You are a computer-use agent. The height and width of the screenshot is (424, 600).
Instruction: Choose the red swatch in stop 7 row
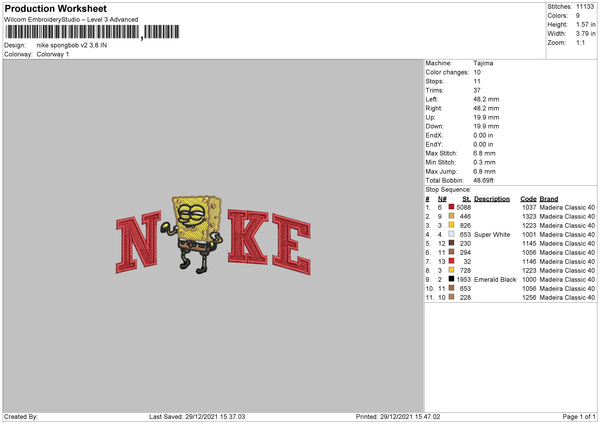click(451, 261)
